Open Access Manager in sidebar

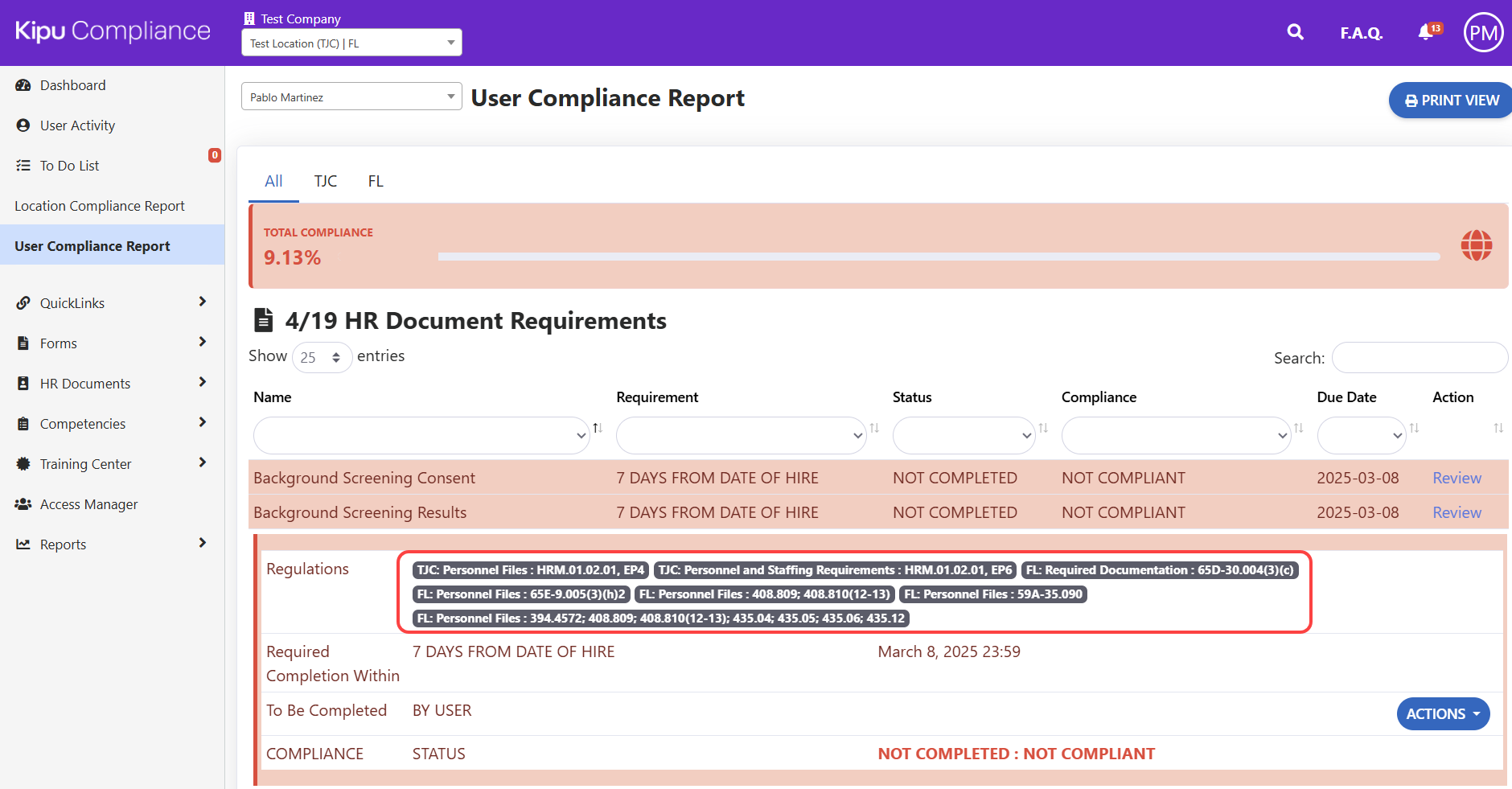(x=88, y=504)
